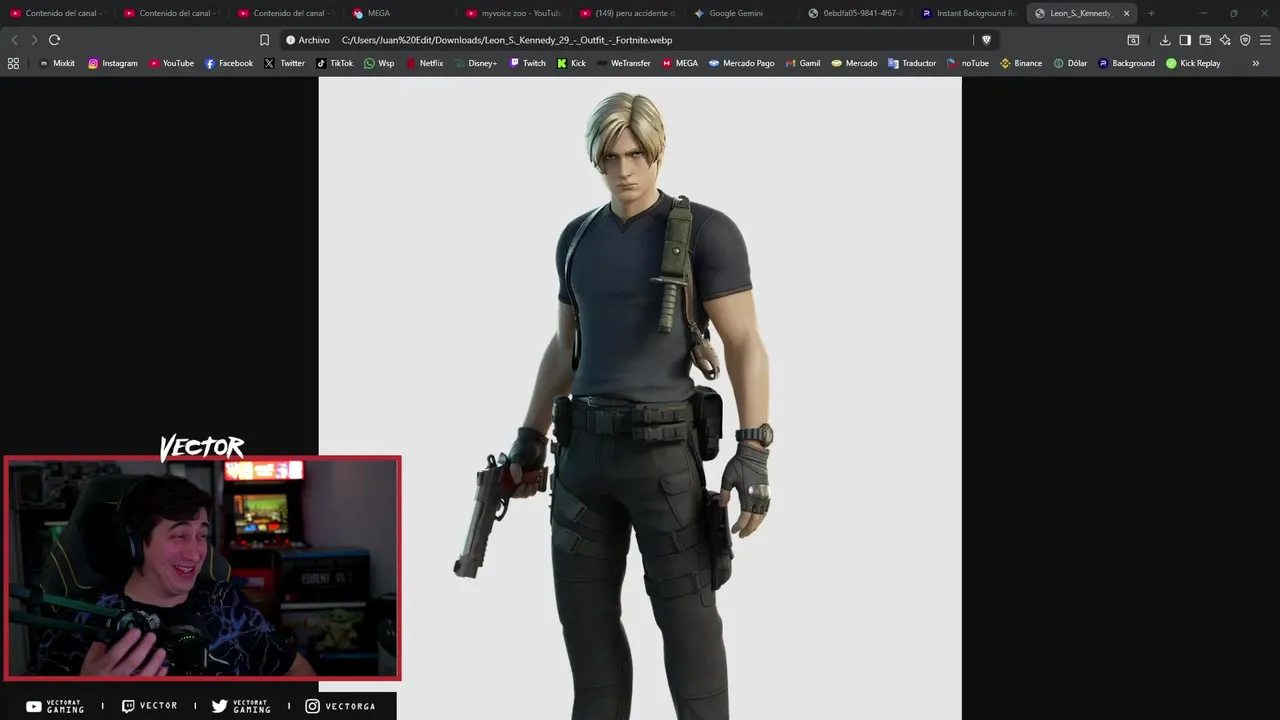Click the address bar file path

click(x=507, y=40)
